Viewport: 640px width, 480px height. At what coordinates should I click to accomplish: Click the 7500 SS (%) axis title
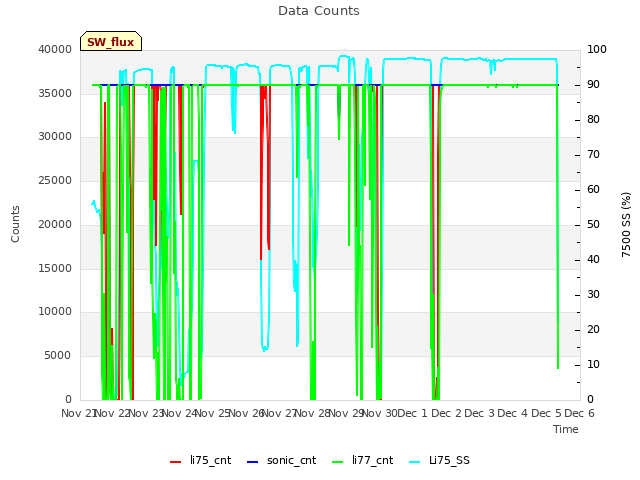pos(626,224)
